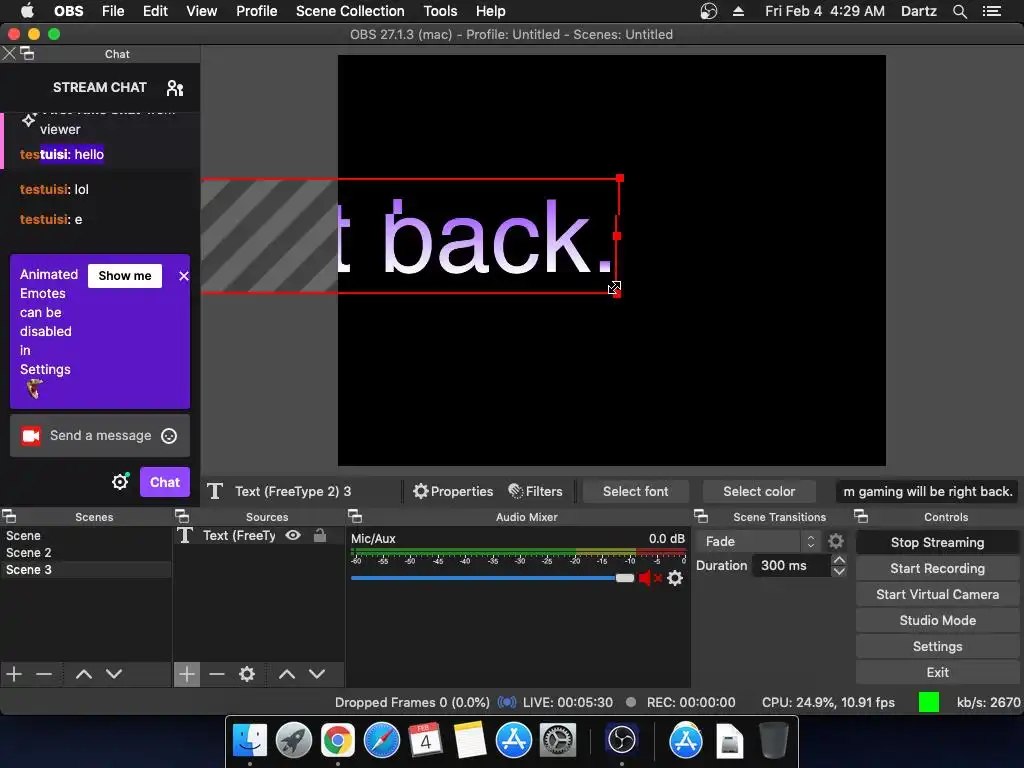Viewport: 1024px width, 768px height.
Task: Click Stop Streaming button
Action: [x=937, y=542]
